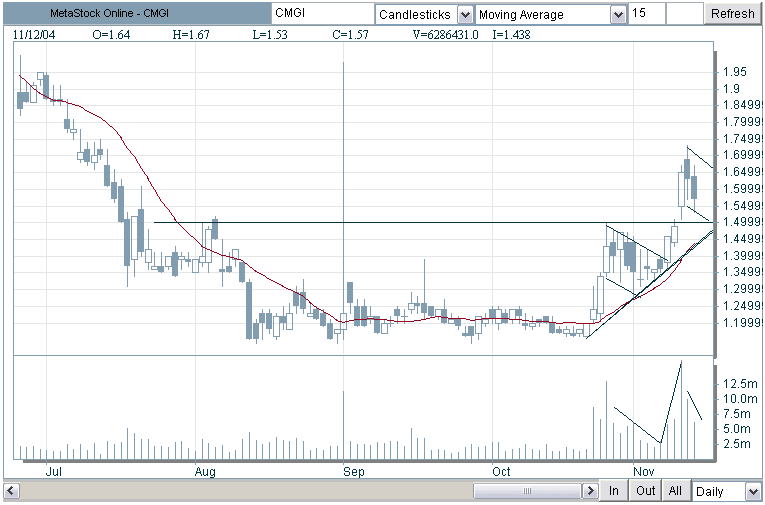Click the MetaStock Online - CMGI title label
The height and width of the screenshot is (505, 765).
pos(109,13)
